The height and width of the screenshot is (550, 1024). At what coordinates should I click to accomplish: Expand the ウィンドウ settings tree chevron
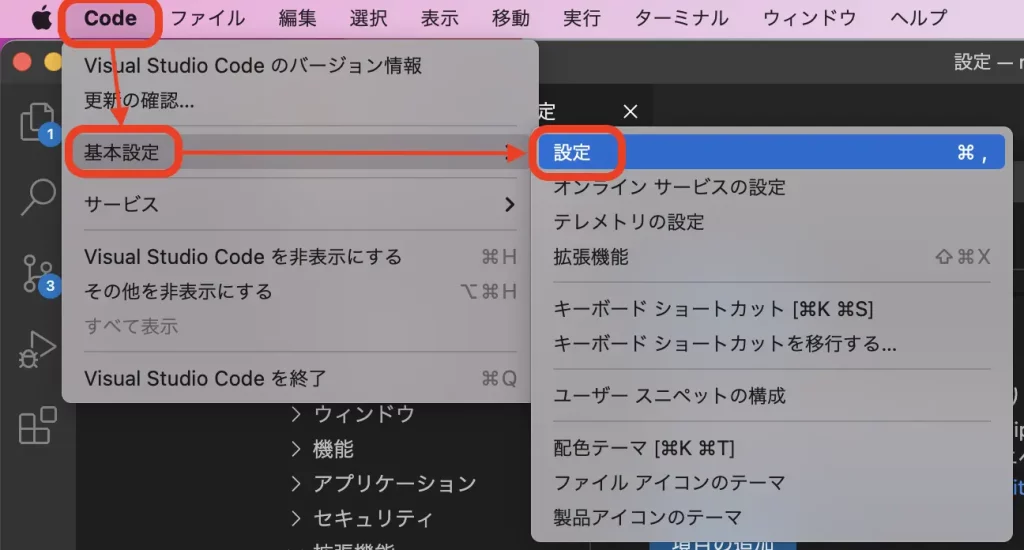tap(296, 414)
